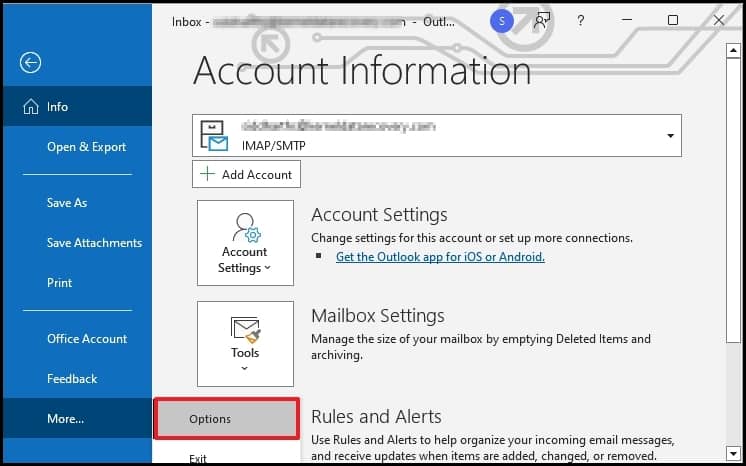The image size is (746, 466).
Task: Click the Account Information heading
Action: coord(362,70)
